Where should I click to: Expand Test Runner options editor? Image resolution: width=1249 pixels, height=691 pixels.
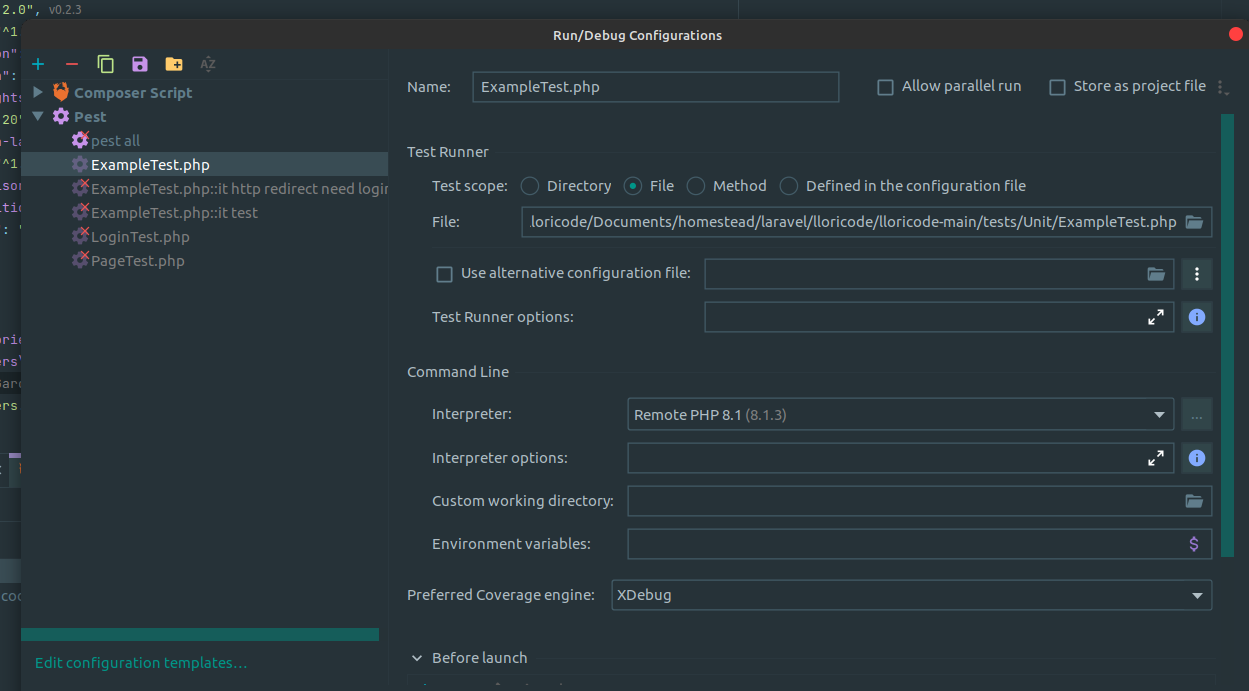pyautogui.click(x=1156, y=317)
